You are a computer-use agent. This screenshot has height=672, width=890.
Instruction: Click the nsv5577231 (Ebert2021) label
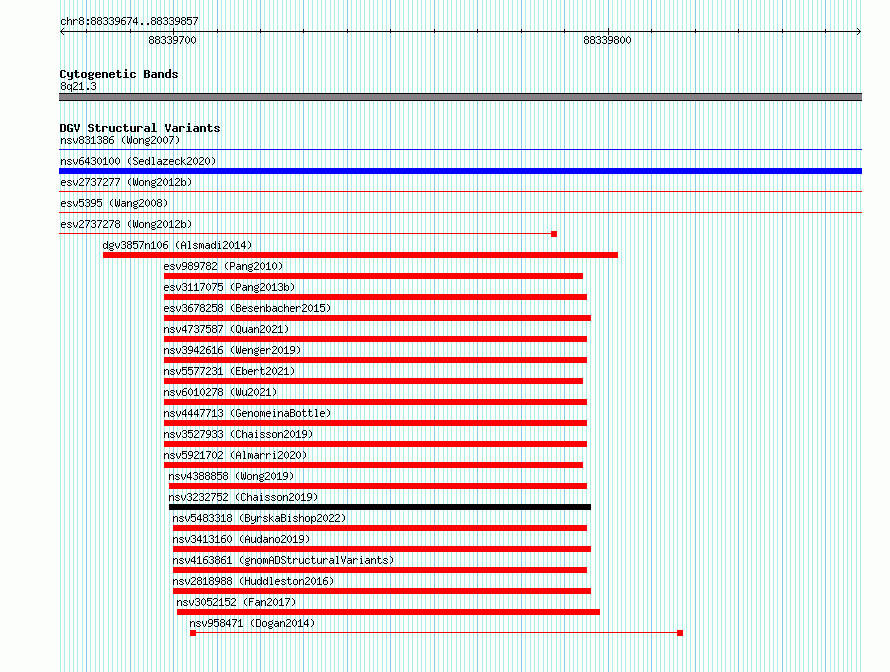pyautogui.click(x=229, y=371)
